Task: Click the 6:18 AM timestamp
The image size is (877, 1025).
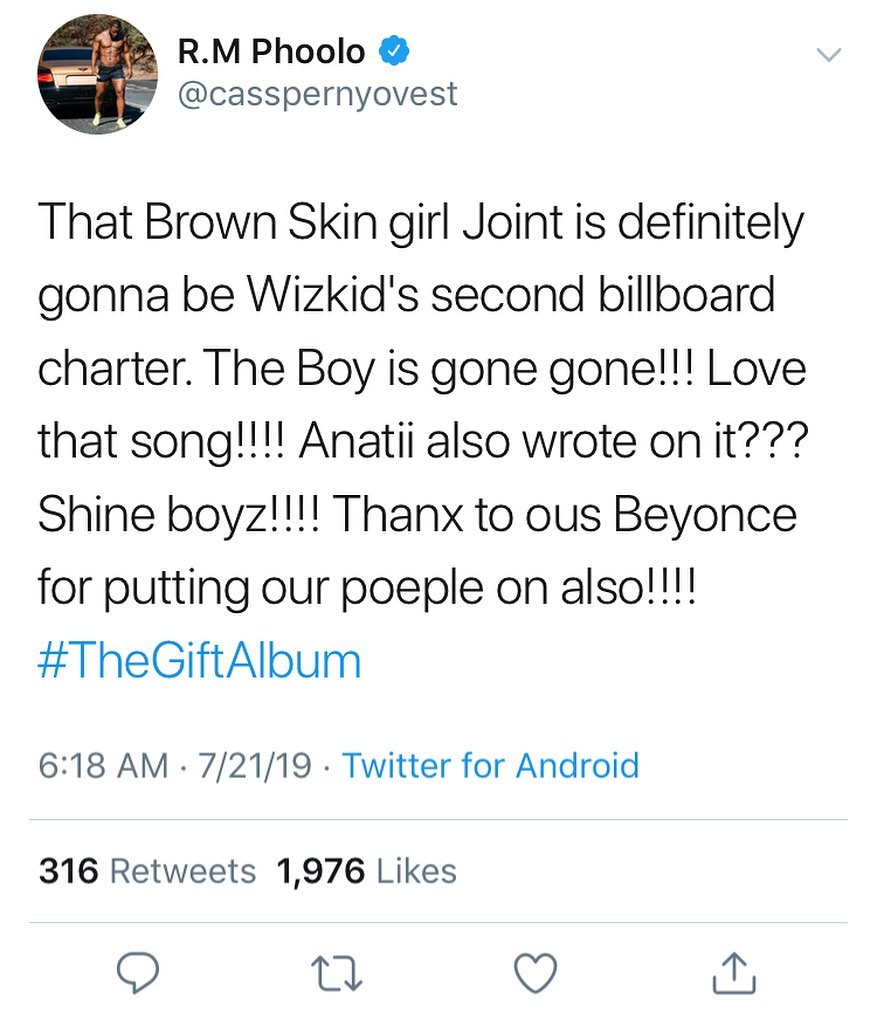Action: 105,766
